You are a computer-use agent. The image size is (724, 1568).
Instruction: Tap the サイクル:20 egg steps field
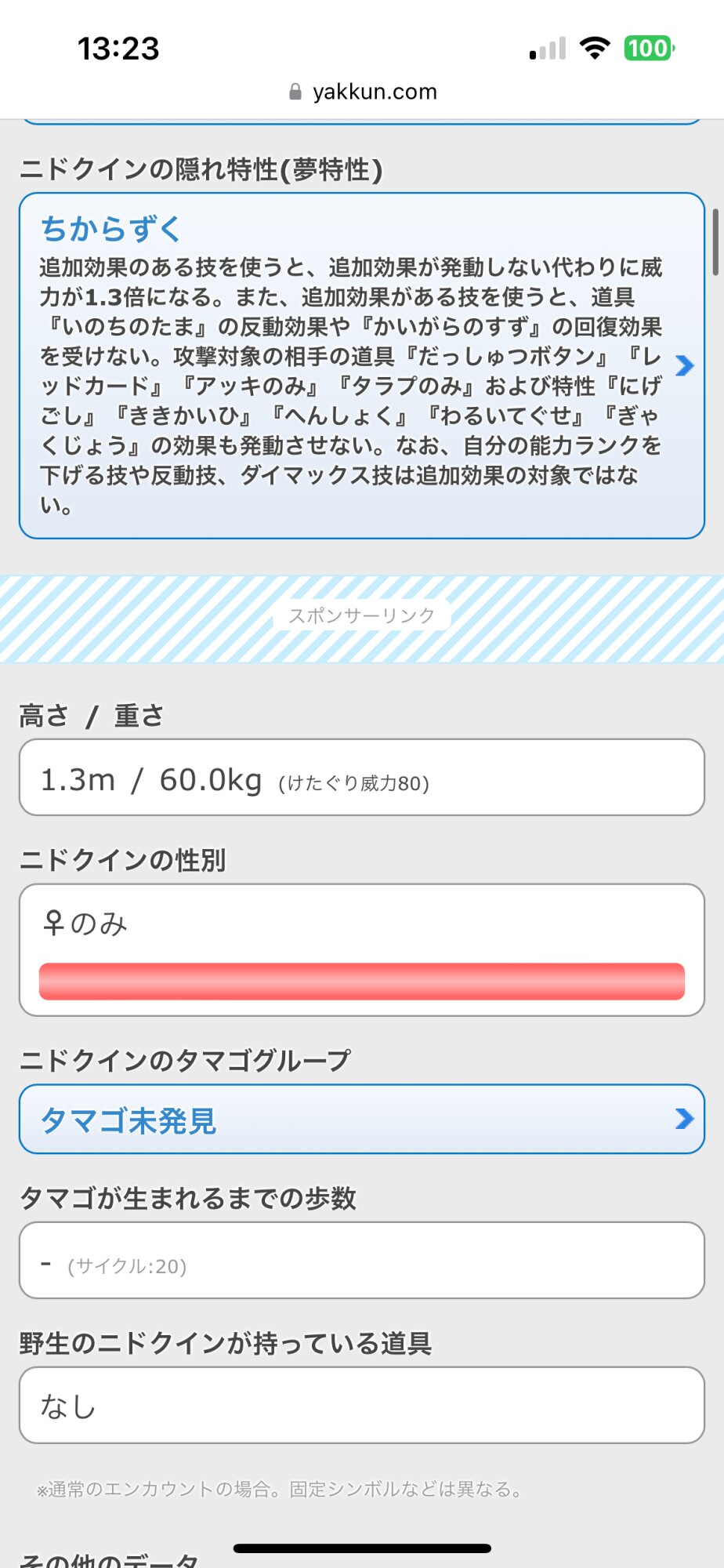pyautogui.click(x=127, y=1266)
